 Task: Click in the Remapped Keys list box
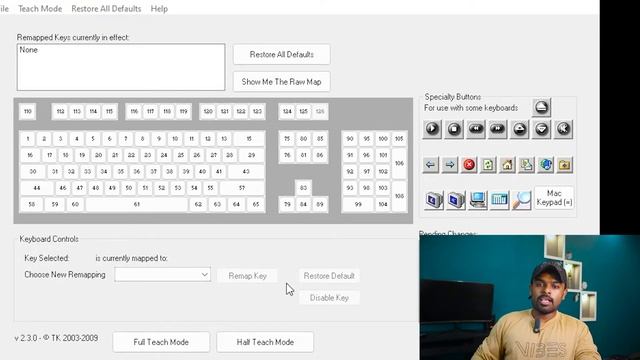pos(121,67)
